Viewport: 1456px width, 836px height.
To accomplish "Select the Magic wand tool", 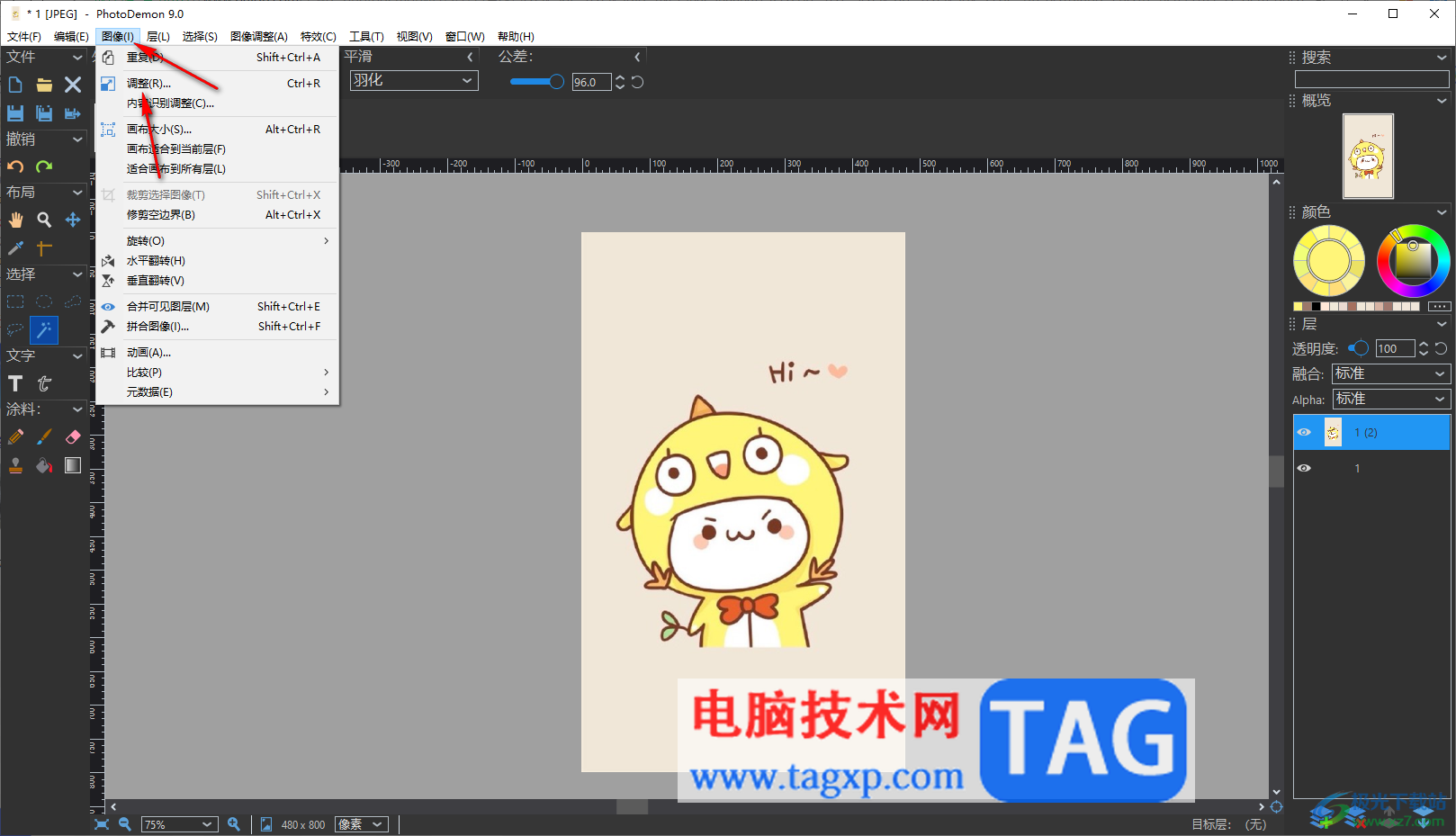I will [44, 330].
